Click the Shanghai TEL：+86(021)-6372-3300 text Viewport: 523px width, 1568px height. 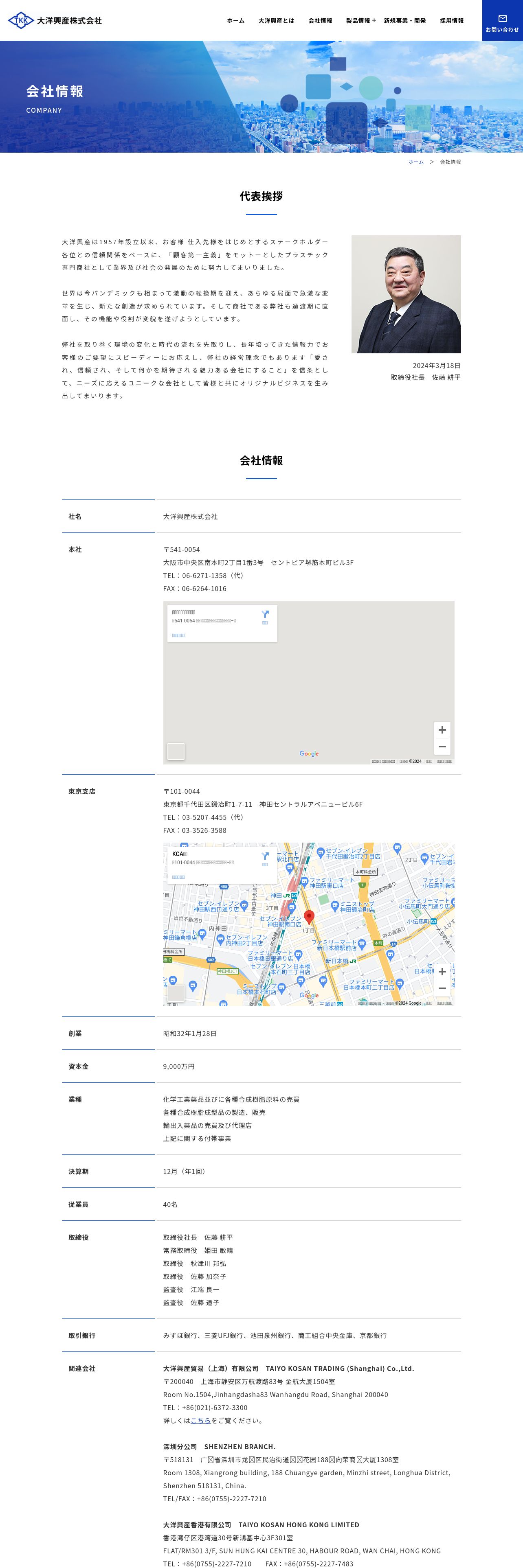(205, 1407)
